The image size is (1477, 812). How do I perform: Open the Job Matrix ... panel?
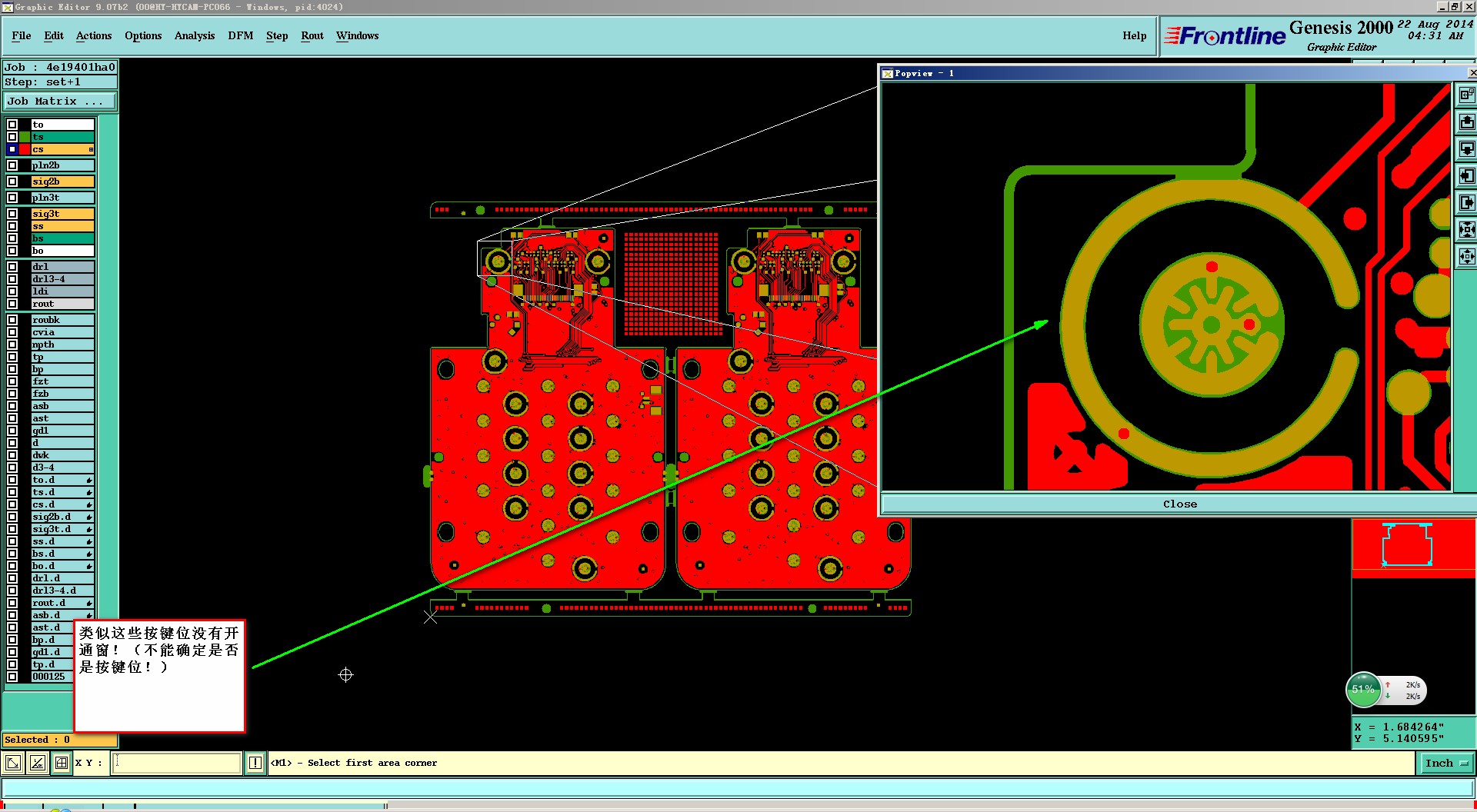pyautogui.click(x=60, y=101)
